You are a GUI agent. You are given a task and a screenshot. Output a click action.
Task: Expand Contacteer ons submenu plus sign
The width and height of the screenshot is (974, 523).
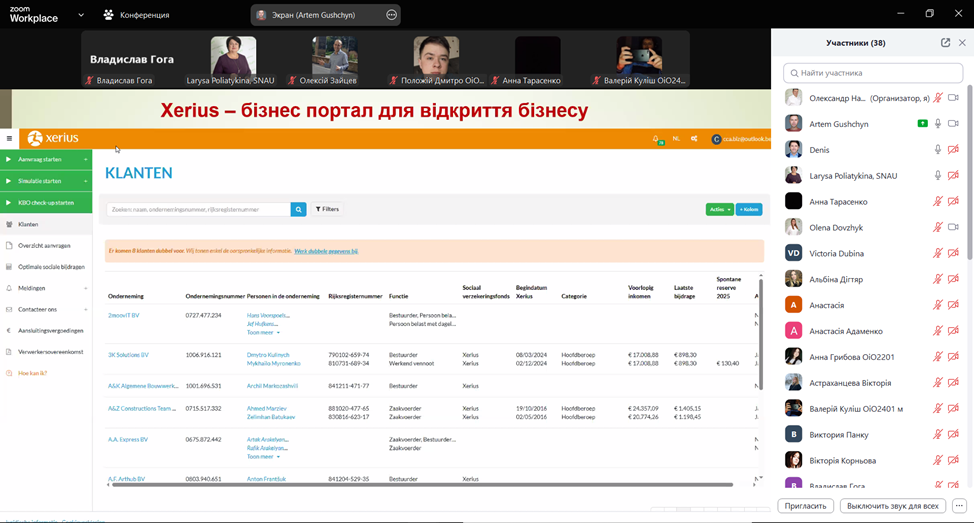(86, 309)
